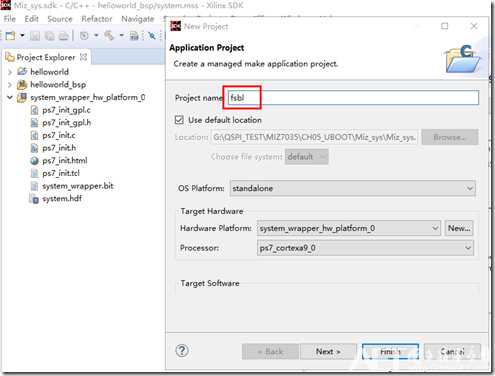Click the Cancel button
The image size is (495, 376).
(x=452, y=352)
